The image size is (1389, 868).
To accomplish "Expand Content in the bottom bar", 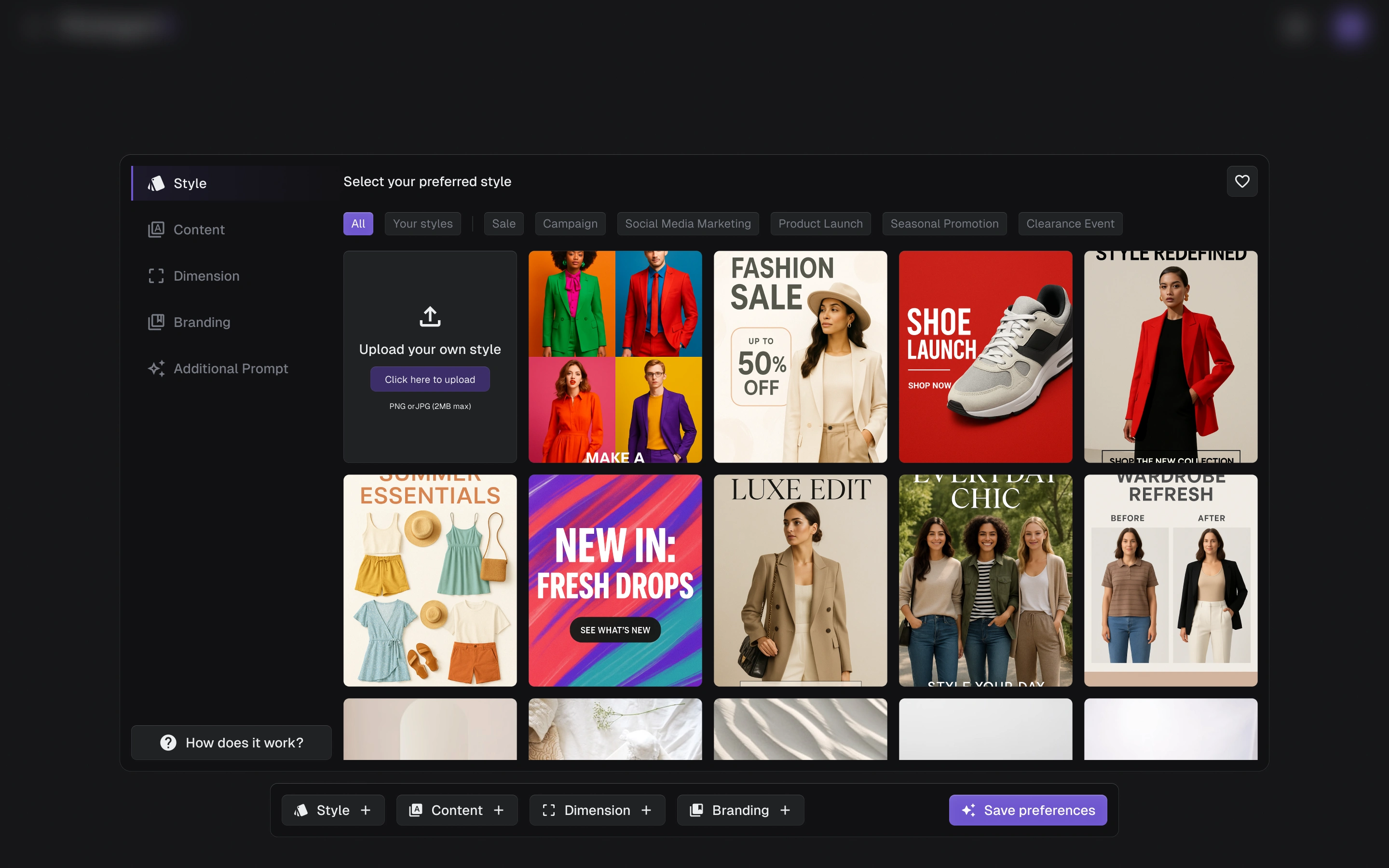I will pyautogui.click(x=499, y=810).
